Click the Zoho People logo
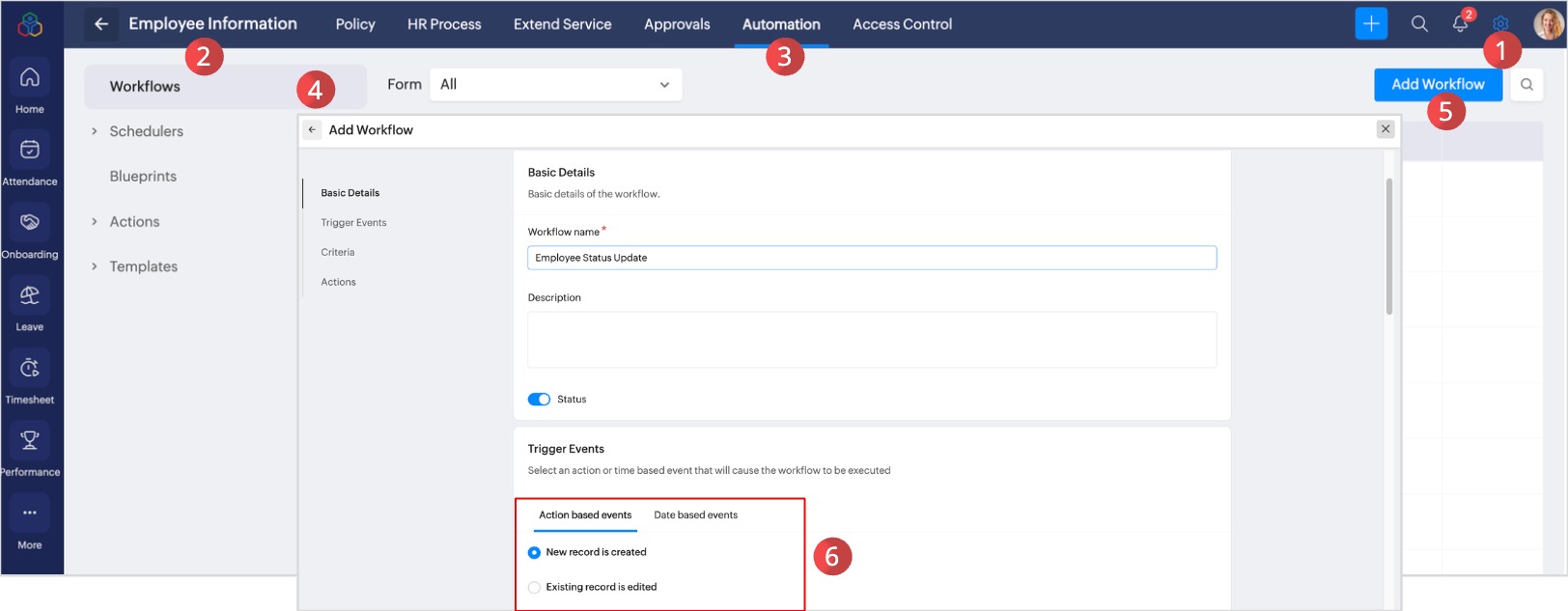 [30, 24]
